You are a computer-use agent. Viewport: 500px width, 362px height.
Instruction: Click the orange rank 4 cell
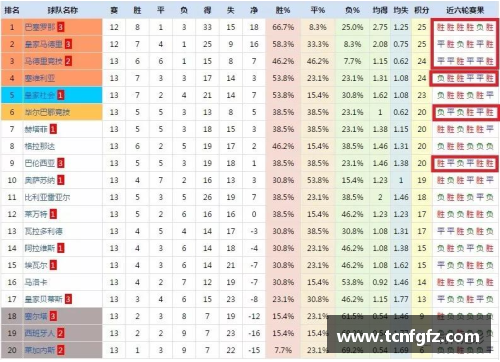click(12, 78)
